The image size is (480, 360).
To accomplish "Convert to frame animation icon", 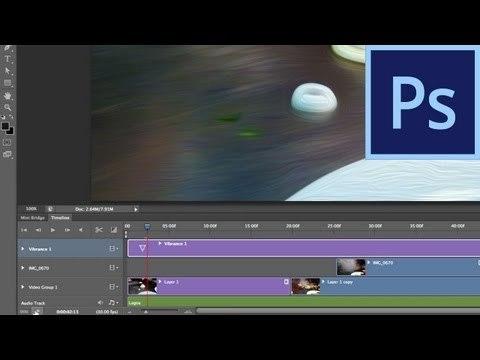I will click(24, 312).
